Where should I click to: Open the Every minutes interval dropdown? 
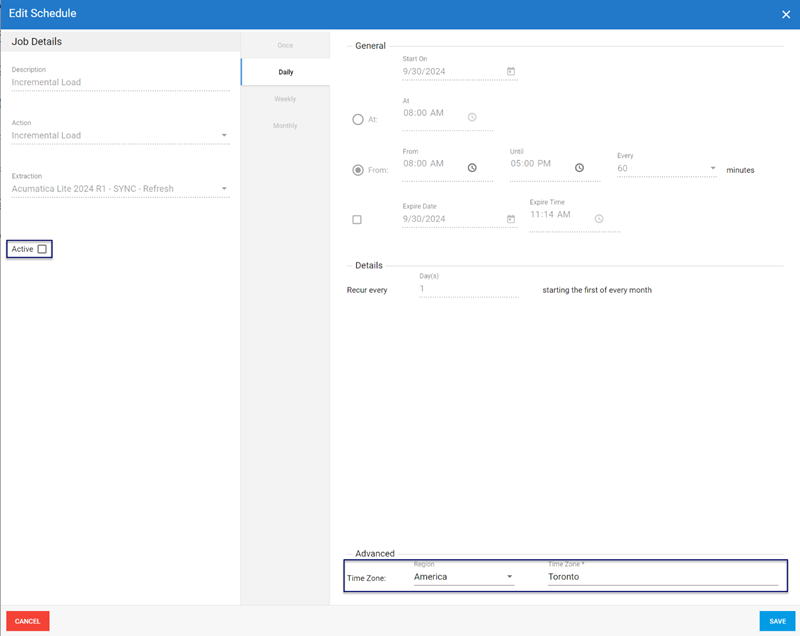tap(712, 169)
